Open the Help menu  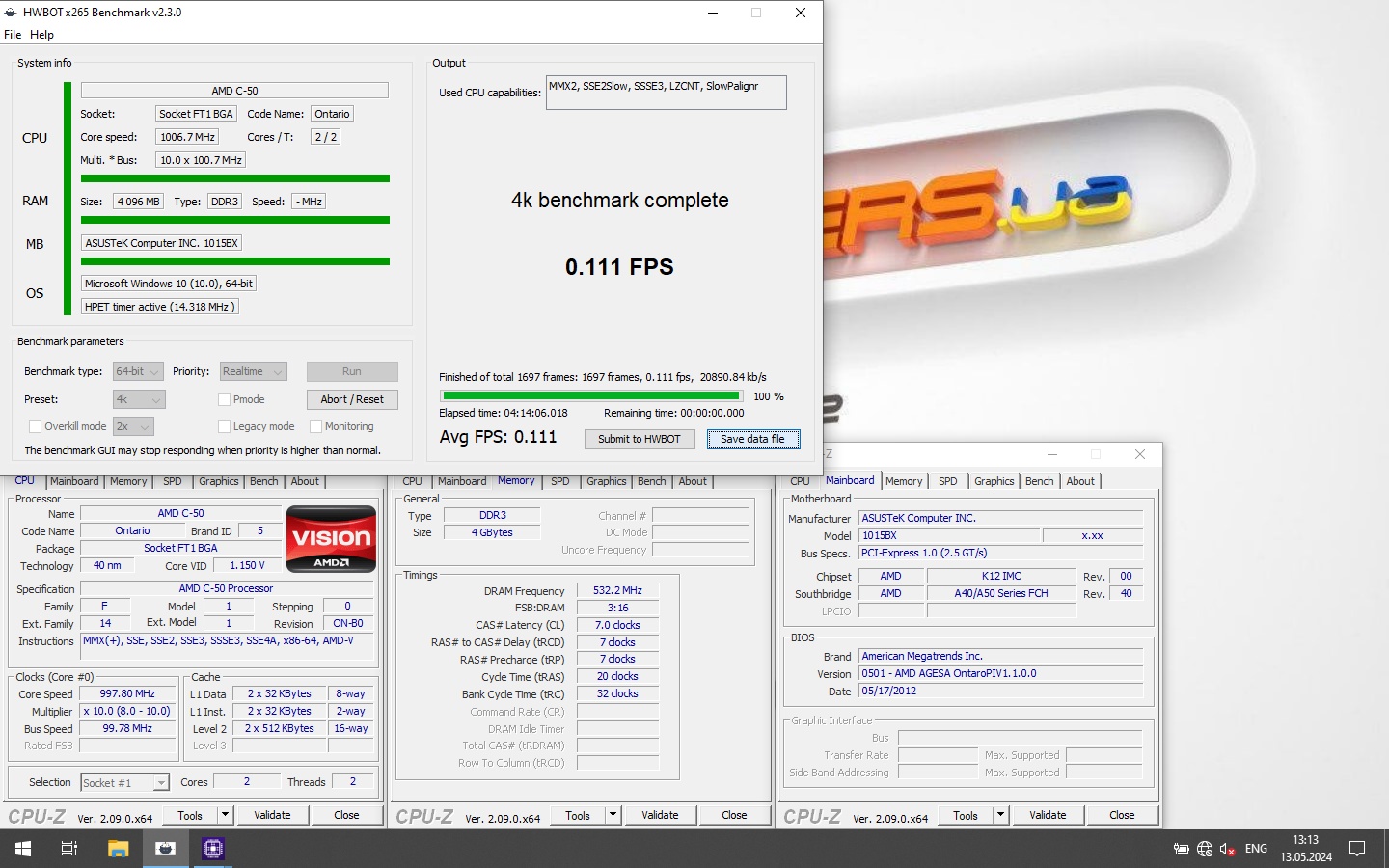click(41, 35)
